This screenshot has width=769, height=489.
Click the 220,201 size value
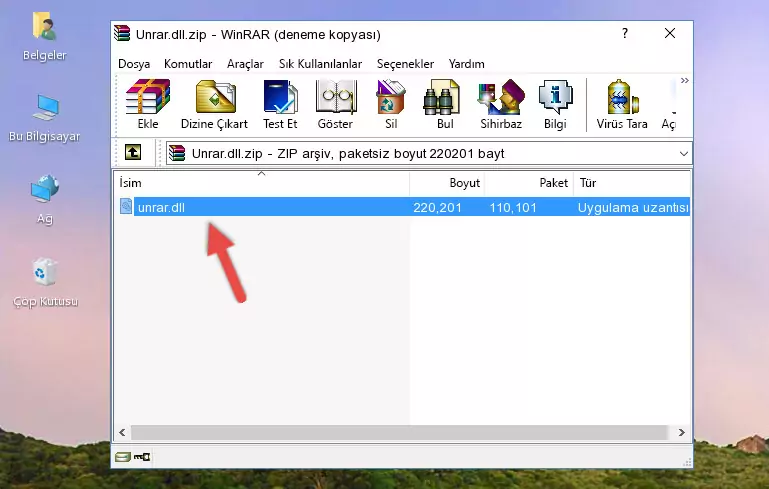[437, 207]
